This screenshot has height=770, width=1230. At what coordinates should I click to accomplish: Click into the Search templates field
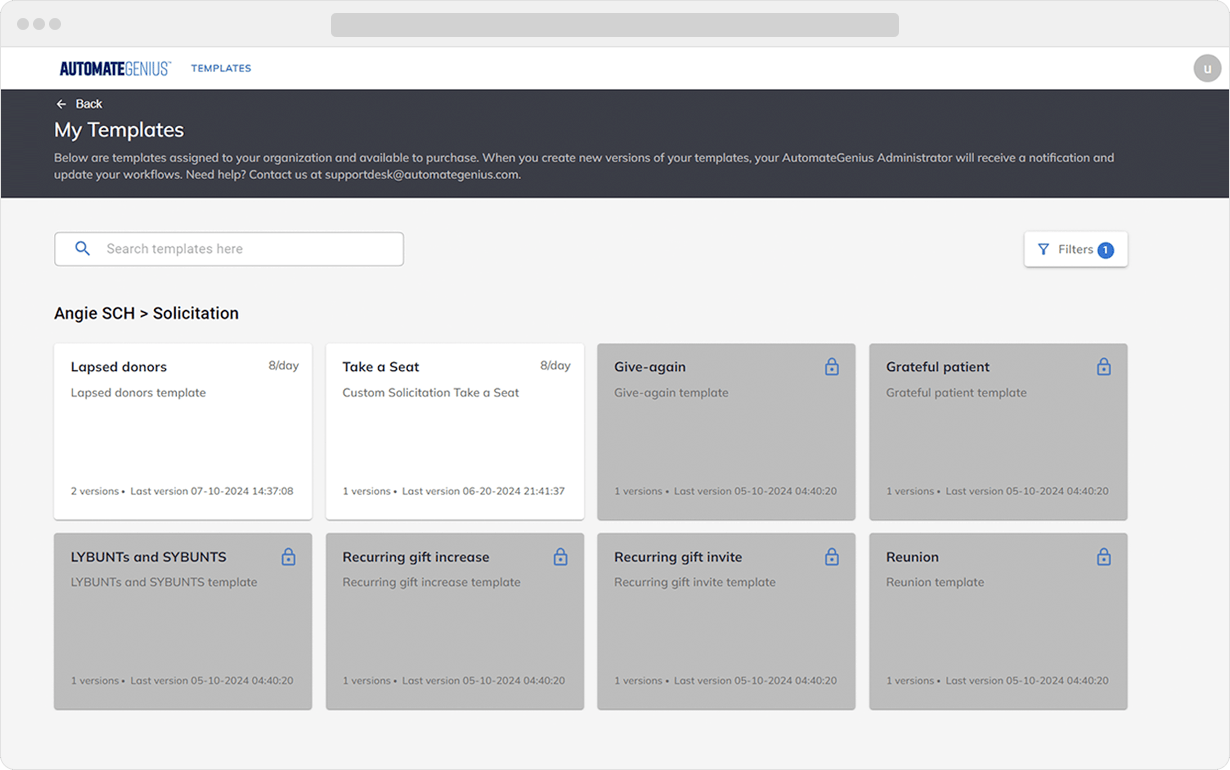pyautogui.click(x=250, y=249)
